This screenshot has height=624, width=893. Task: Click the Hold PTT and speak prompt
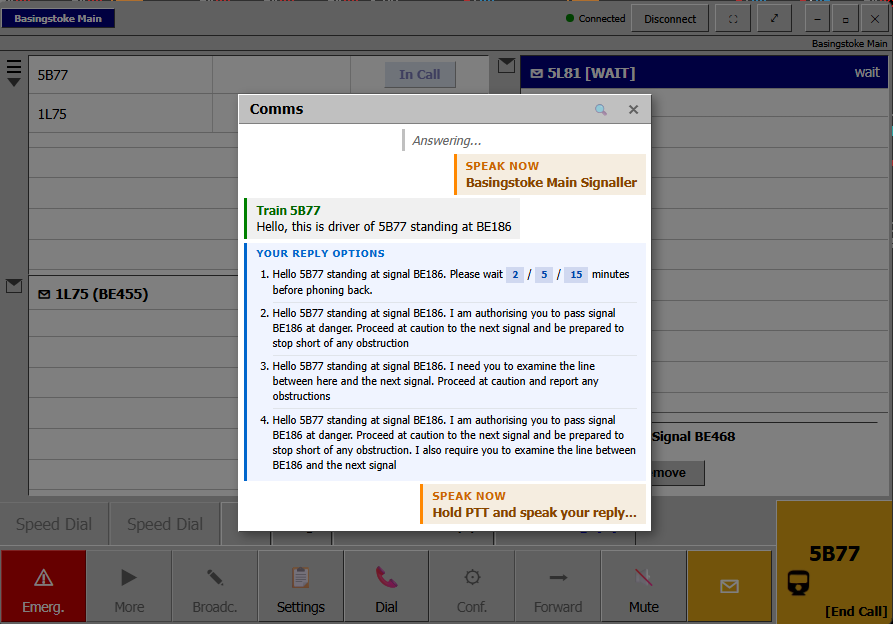[534, 504]
